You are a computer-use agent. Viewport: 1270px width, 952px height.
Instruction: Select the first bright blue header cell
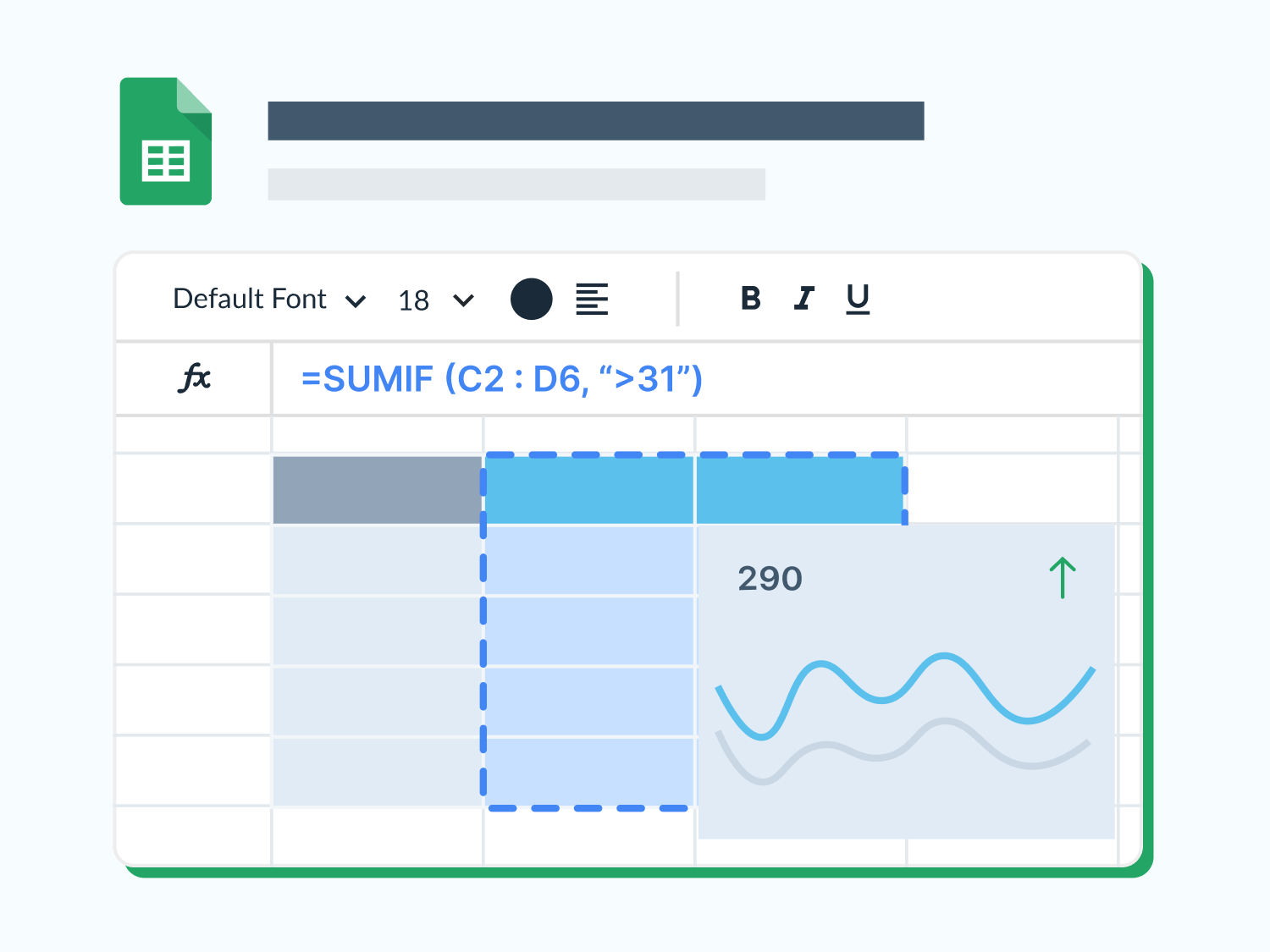[x=588, y=490]
